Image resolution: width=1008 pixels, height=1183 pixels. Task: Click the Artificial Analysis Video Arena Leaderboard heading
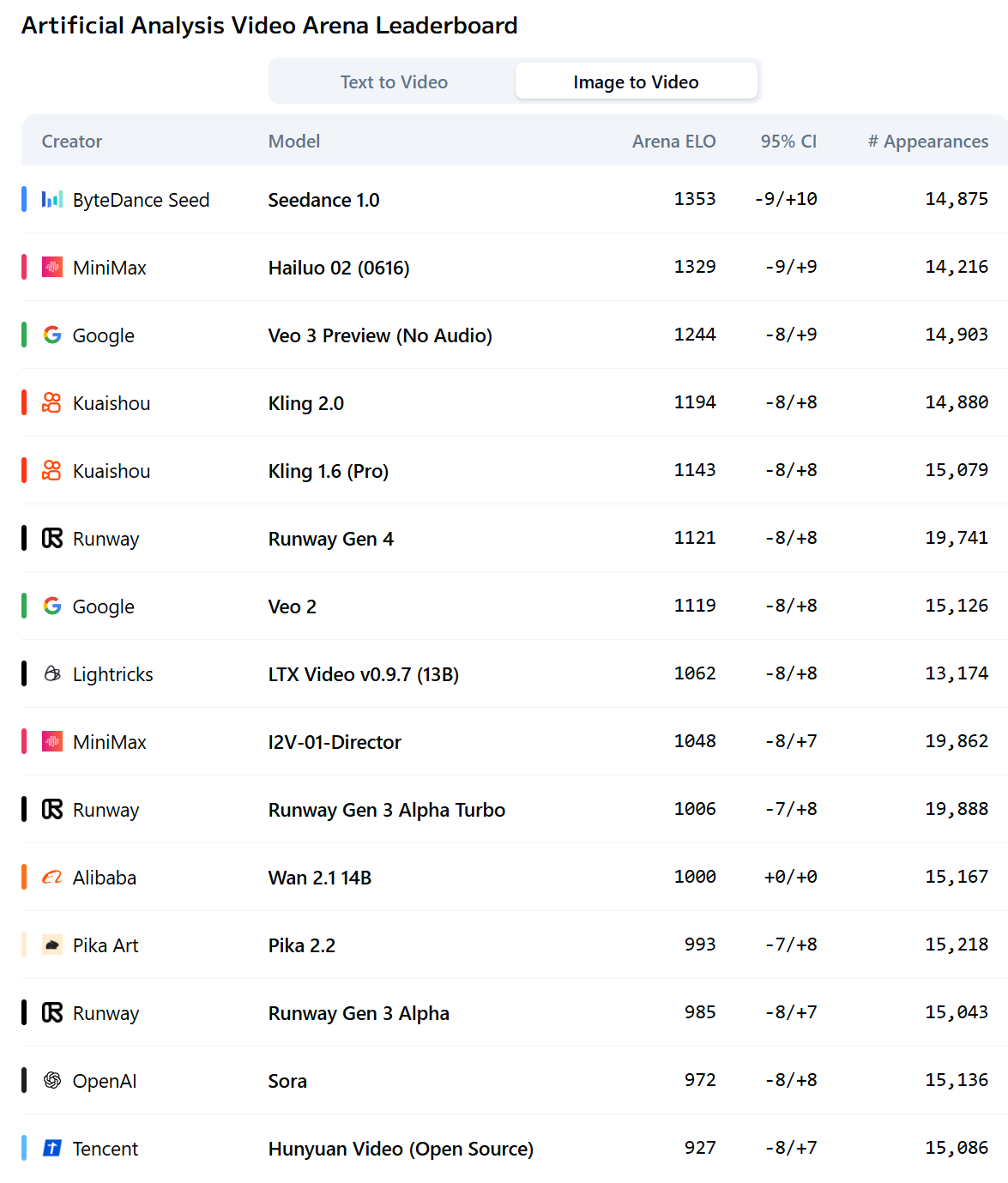[x=269, y=26]
